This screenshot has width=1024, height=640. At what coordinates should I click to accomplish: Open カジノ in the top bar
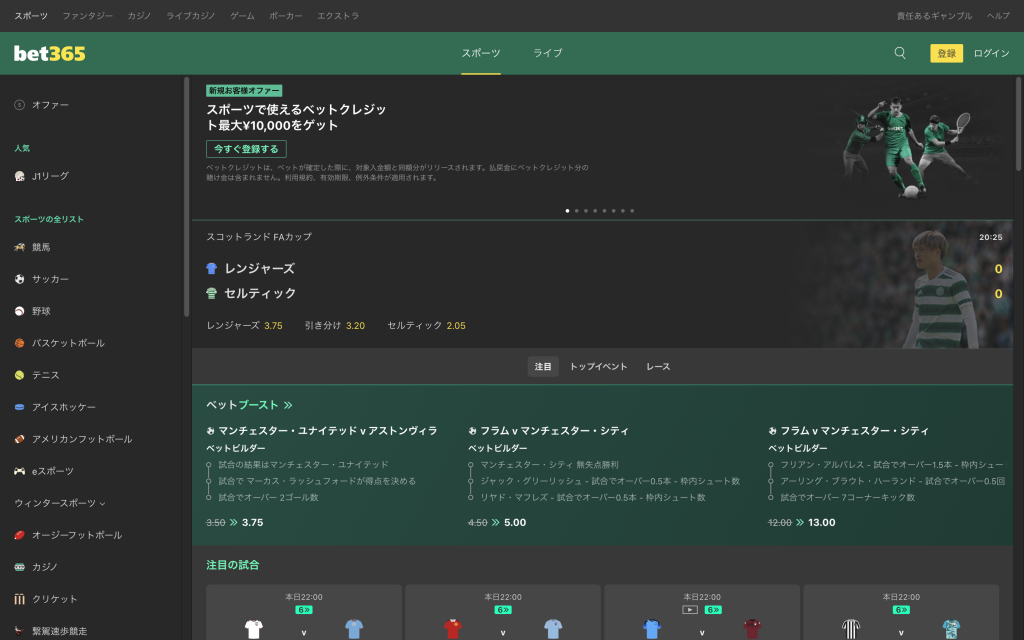coord(139,16)
